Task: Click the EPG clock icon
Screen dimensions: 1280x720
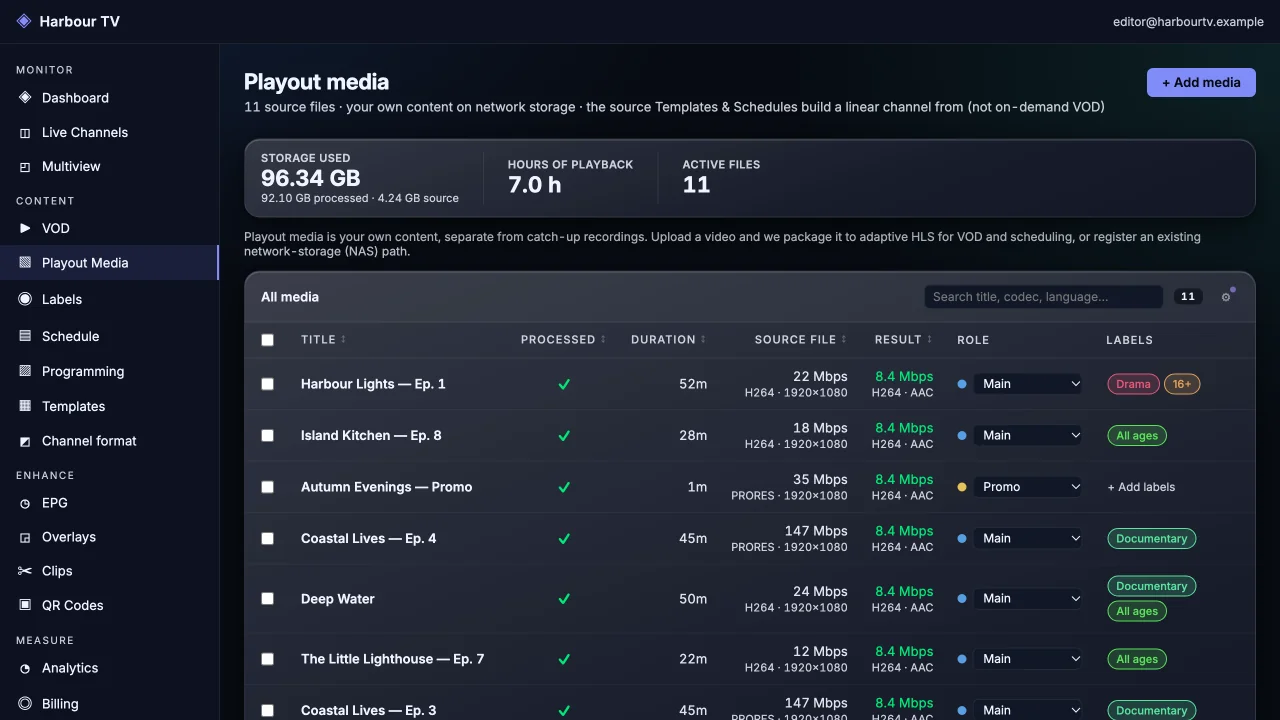Action: pyautogui.click(x=25, y=504)
